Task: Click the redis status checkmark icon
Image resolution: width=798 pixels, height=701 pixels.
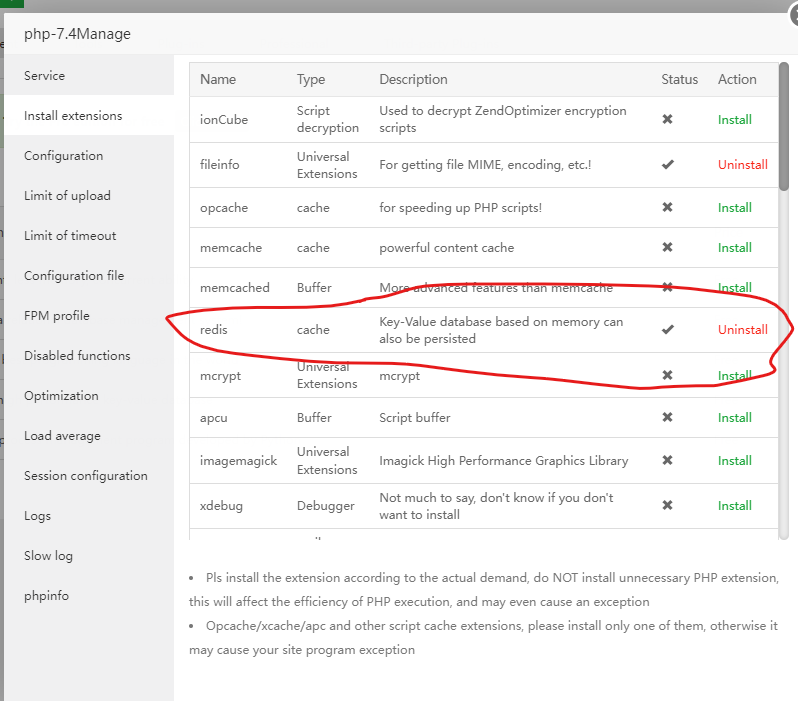Action: [x=667, y=330]
